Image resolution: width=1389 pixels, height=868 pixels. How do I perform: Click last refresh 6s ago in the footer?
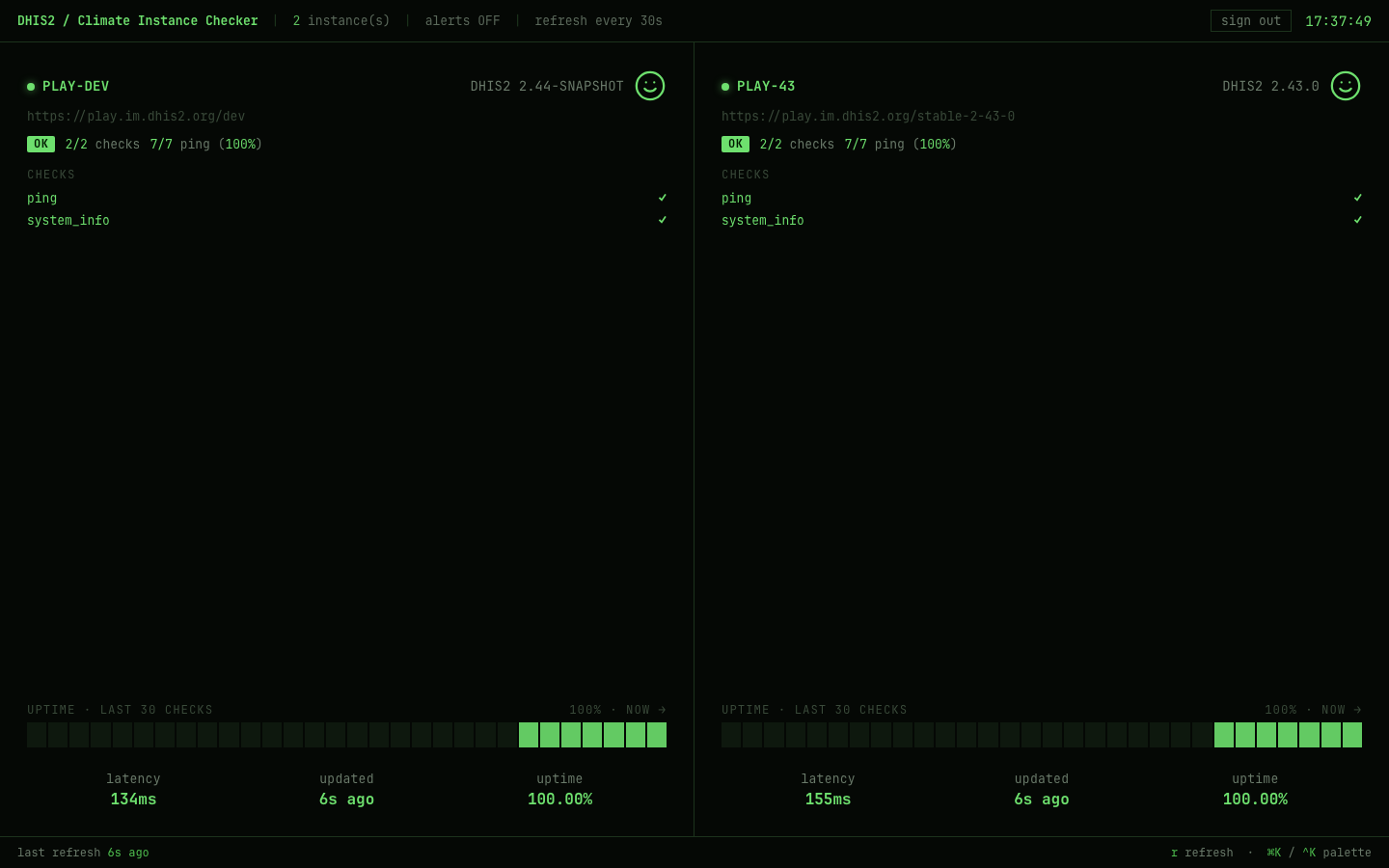click(83, 853)
